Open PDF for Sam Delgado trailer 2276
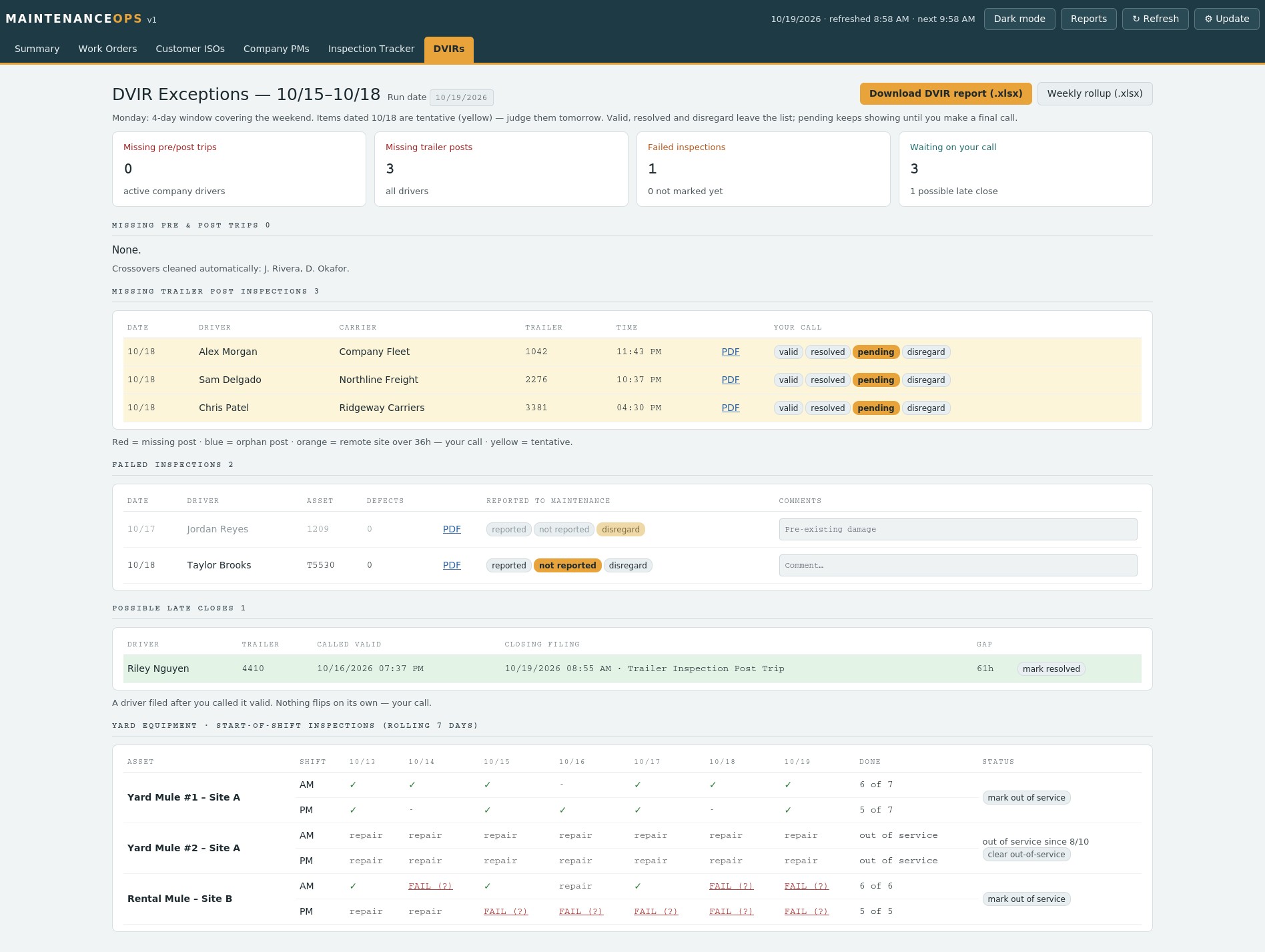 (x=730, y=380)
